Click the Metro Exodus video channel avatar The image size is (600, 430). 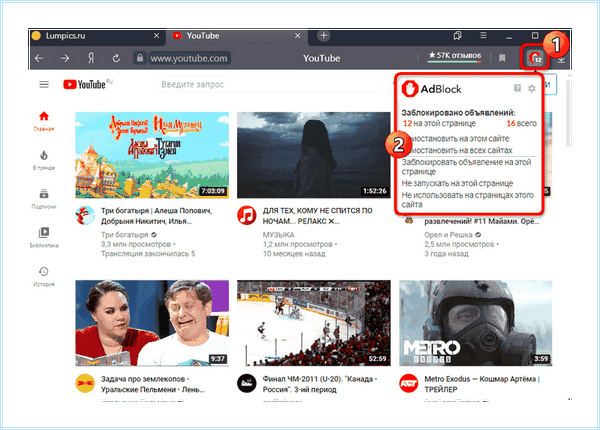[x=409, y=384]
